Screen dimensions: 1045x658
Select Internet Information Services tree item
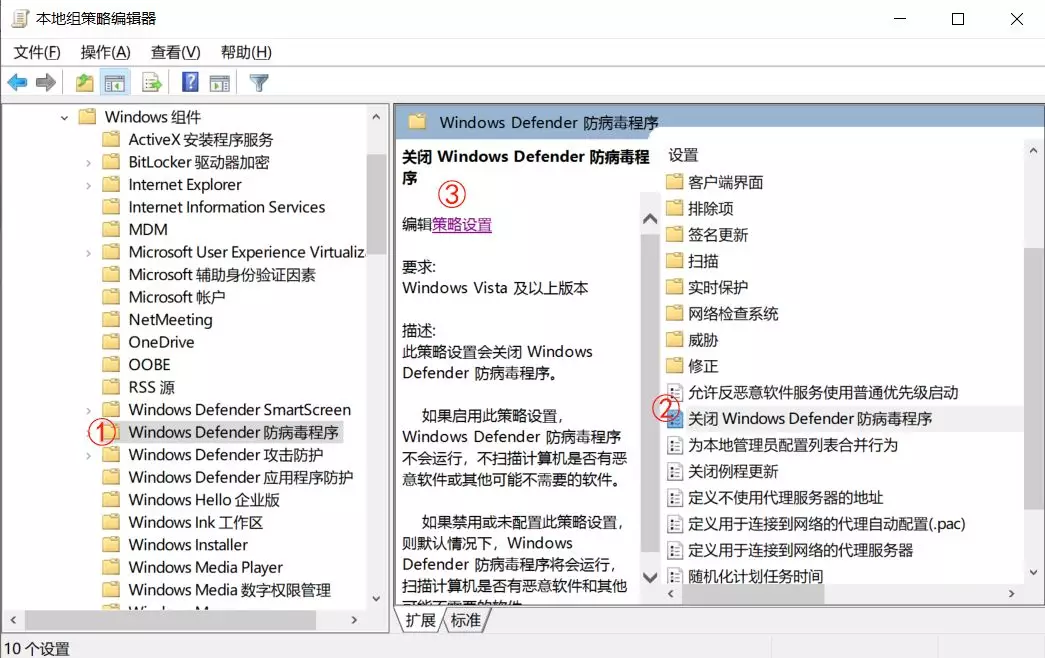[x=227, y=207]
